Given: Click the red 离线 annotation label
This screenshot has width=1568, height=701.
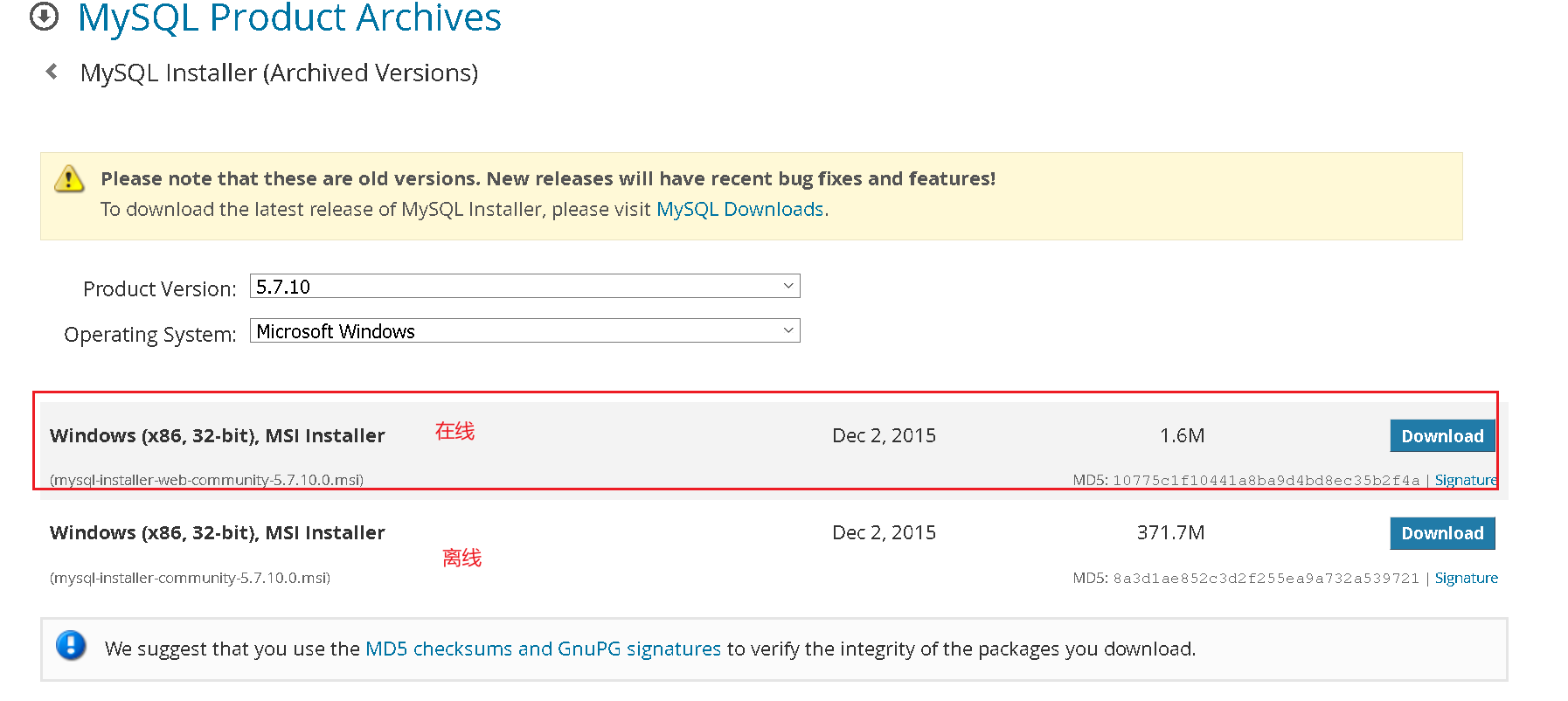Looking at the screenshot, I should tap(461, 558).
